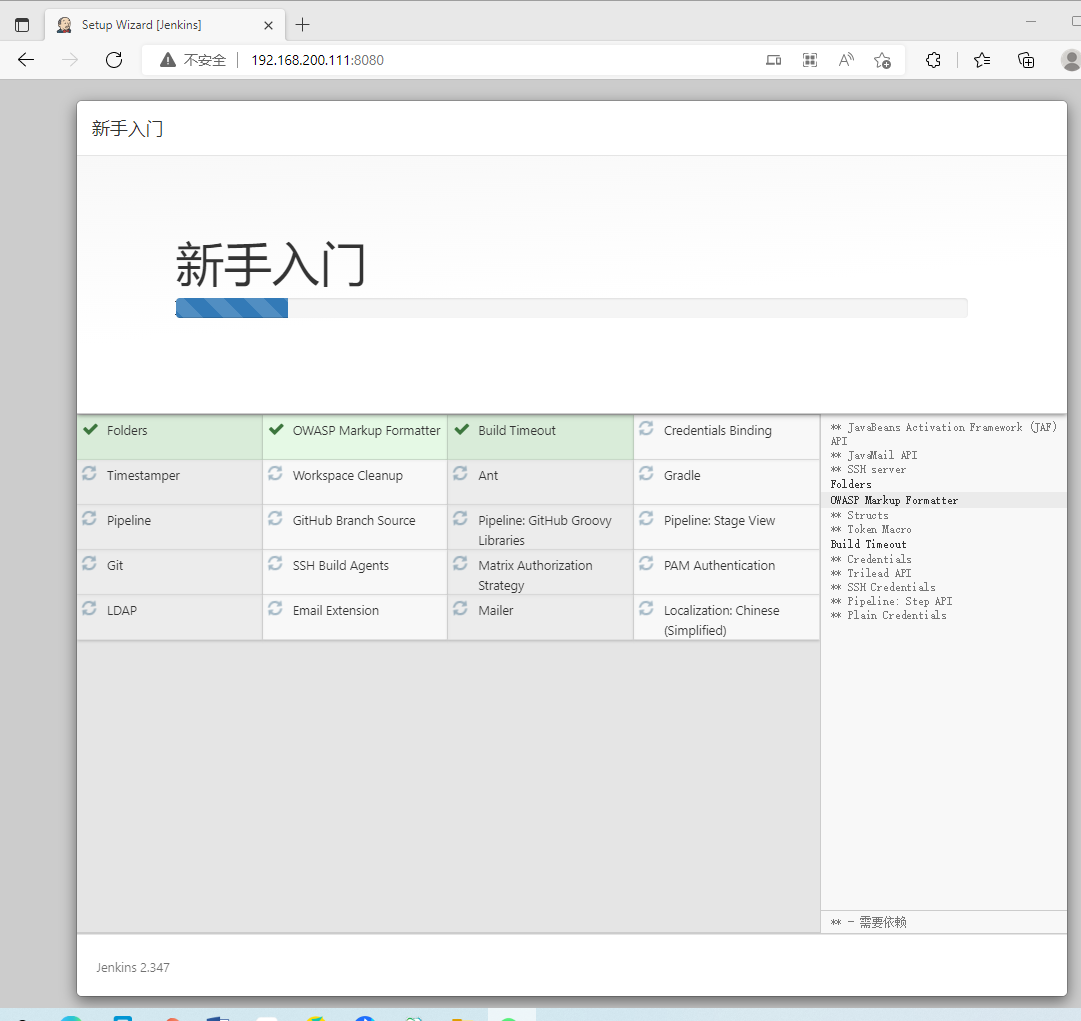Click the Localization: Chinese (Simplified) plugin name
1081x1021 pixels.
click(721, 620)
